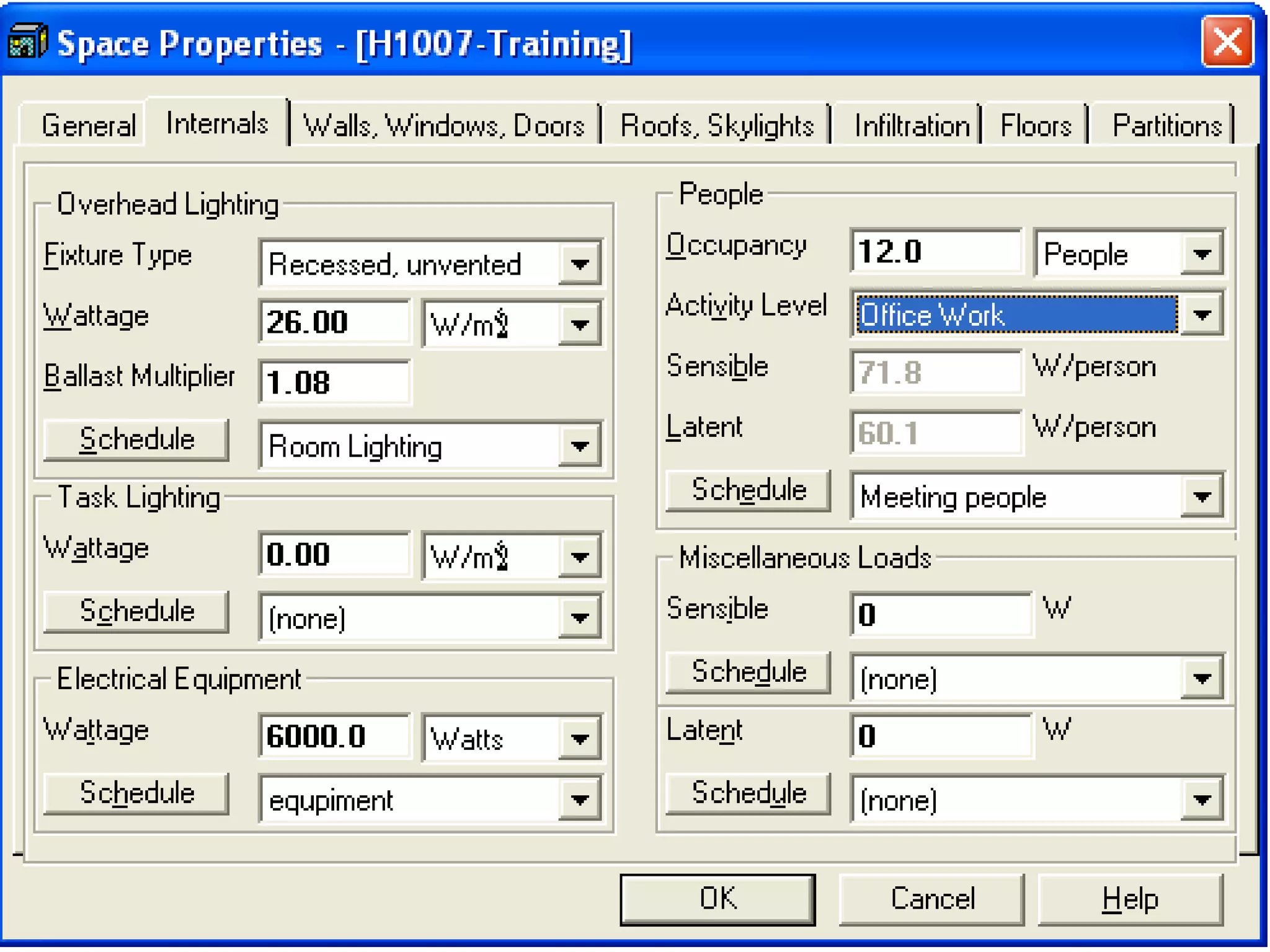Expand the Activity Level dropdown

[x=1201, y=315]
